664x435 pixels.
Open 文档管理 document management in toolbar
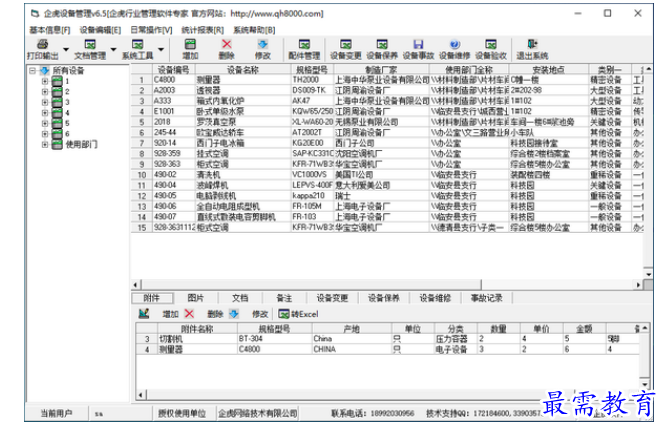point(90,50)
